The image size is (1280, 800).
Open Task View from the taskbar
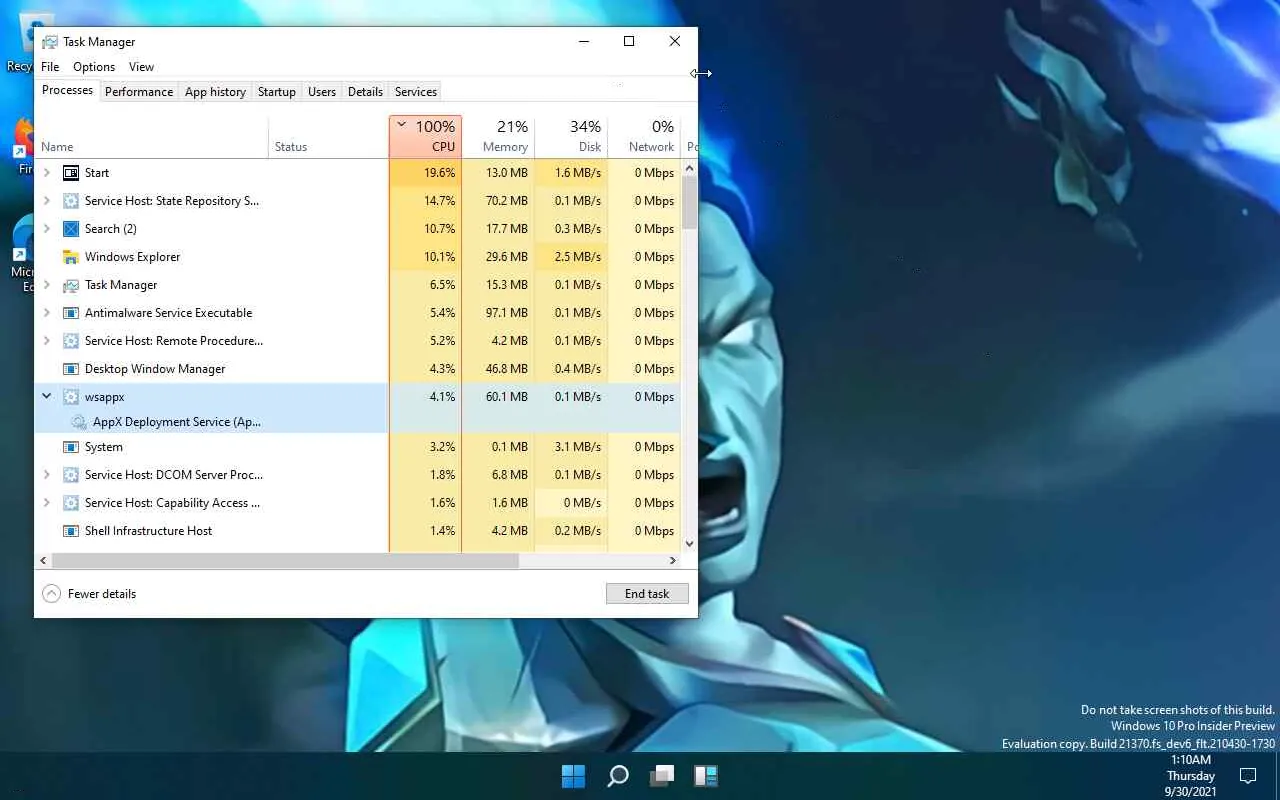point(662,775)
